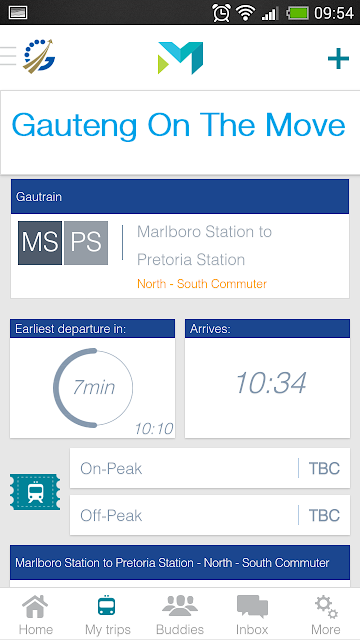Open the Home tab

(36, 615)
